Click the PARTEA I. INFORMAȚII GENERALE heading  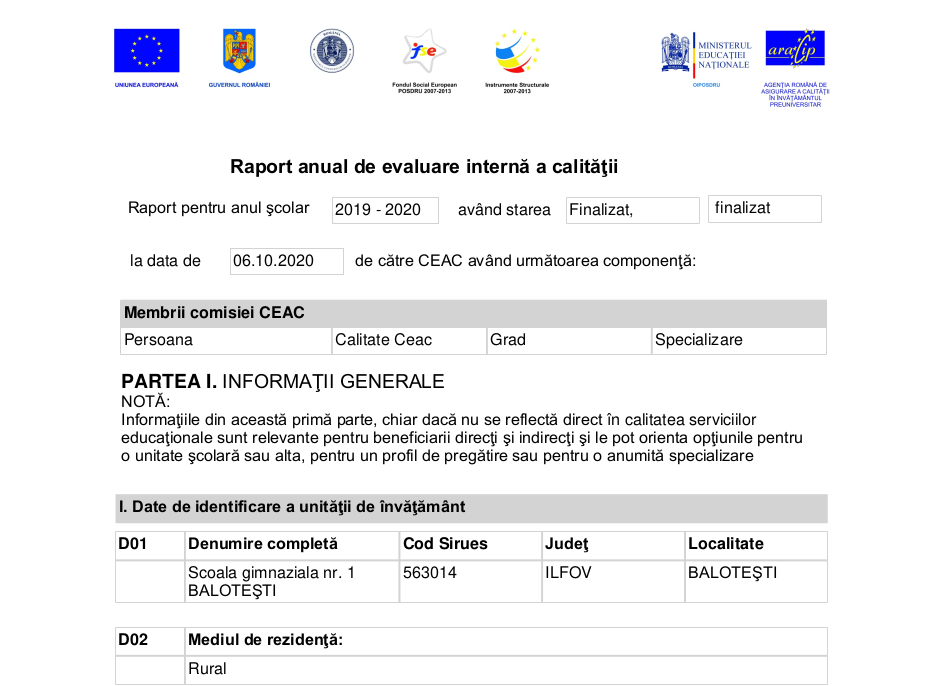(x=283, y=381)
